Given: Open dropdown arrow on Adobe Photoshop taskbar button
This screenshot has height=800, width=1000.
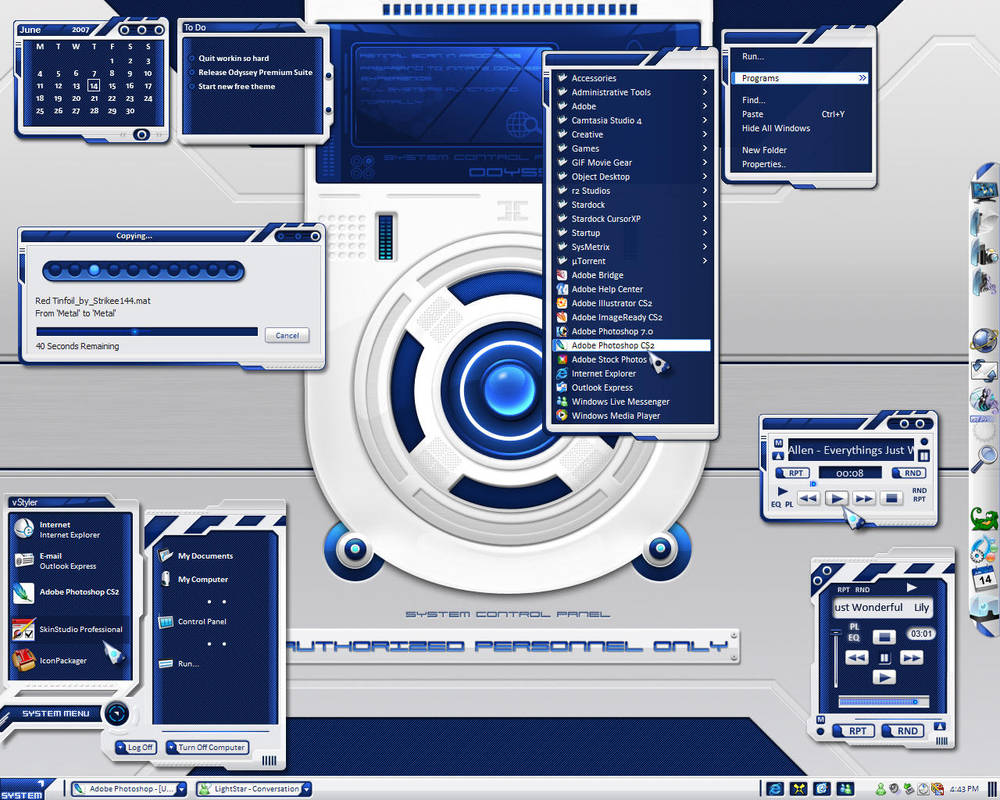Looking at the screenshot, I should pyautogui.click(x=181, y=789).
